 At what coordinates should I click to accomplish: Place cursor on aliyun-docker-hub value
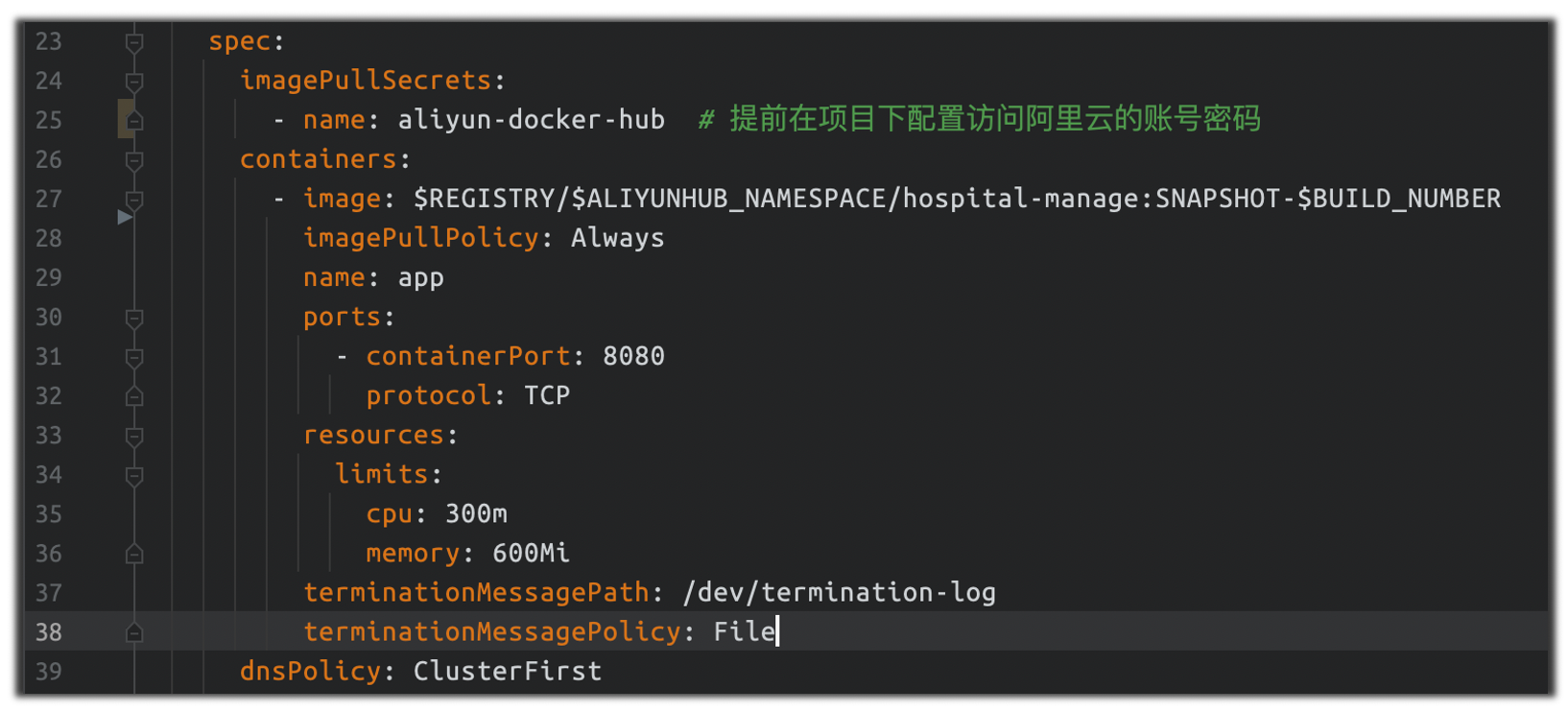(x=531, y=120)
